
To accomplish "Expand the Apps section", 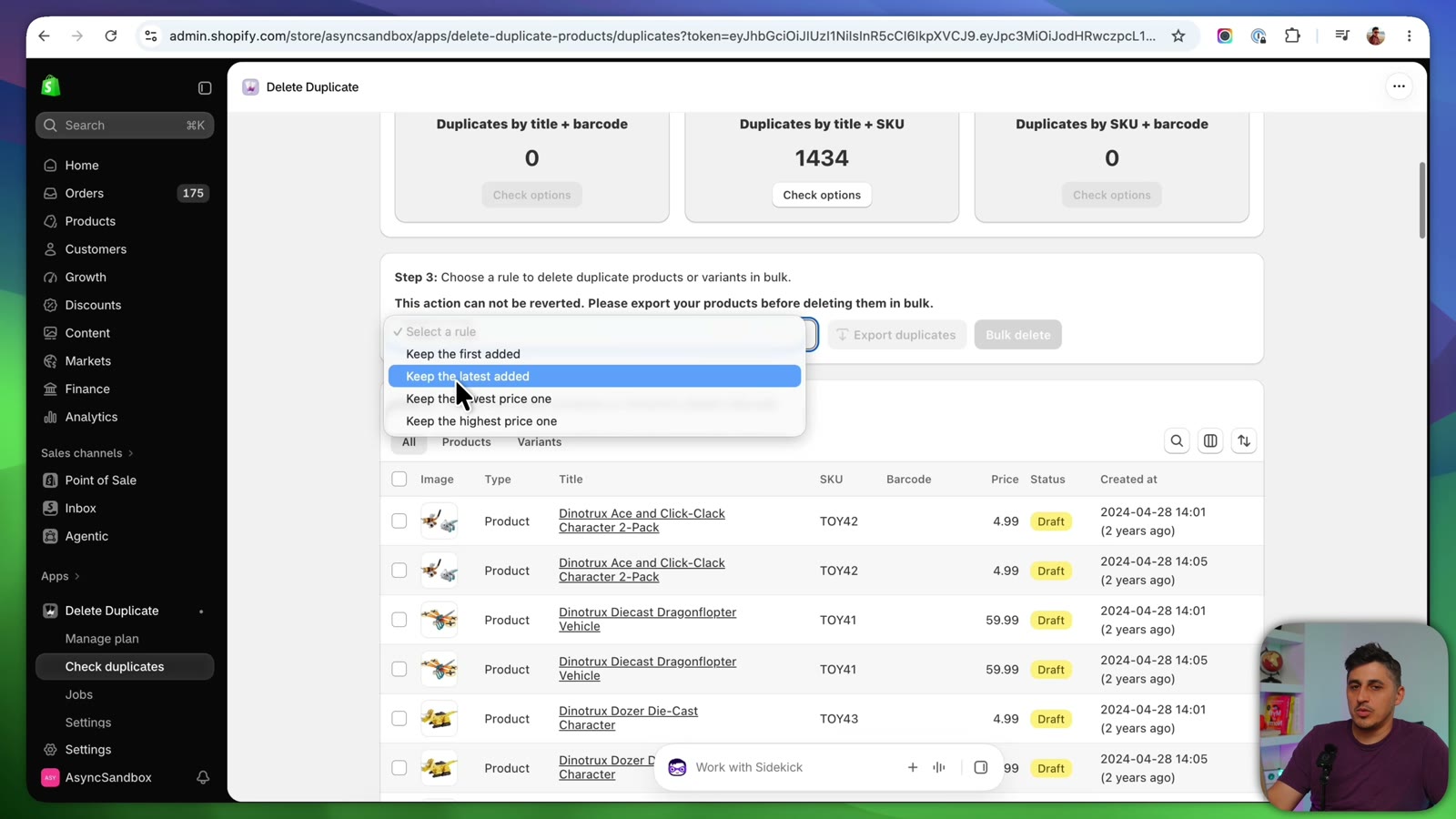I will coord(61,576).
